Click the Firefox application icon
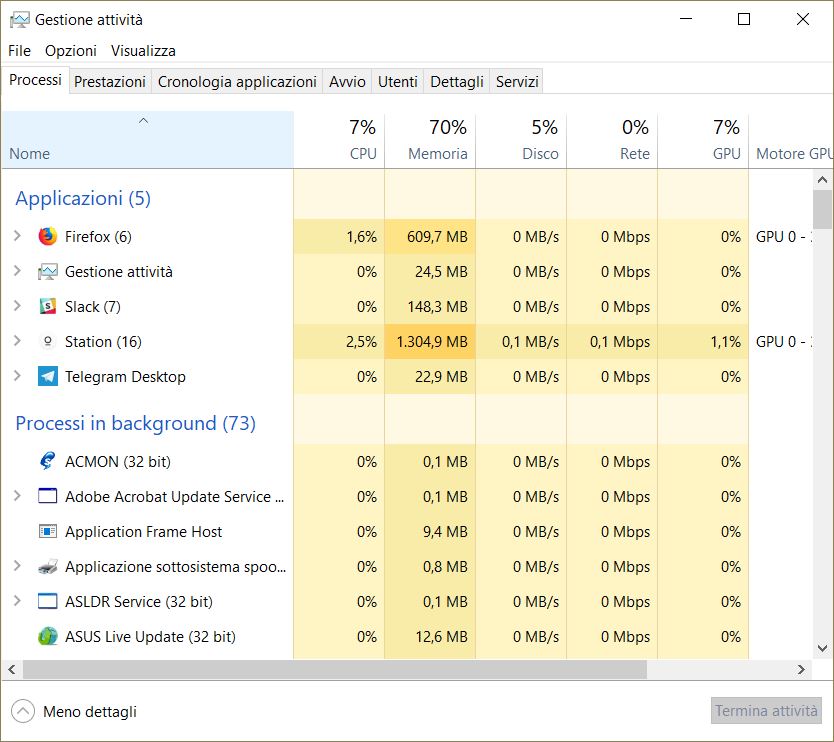834x742 pixels. (48, 236)
